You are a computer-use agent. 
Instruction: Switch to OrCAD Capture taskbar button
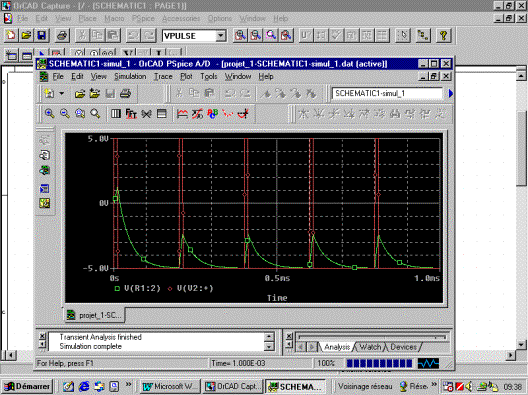click(x=234, y=386)
